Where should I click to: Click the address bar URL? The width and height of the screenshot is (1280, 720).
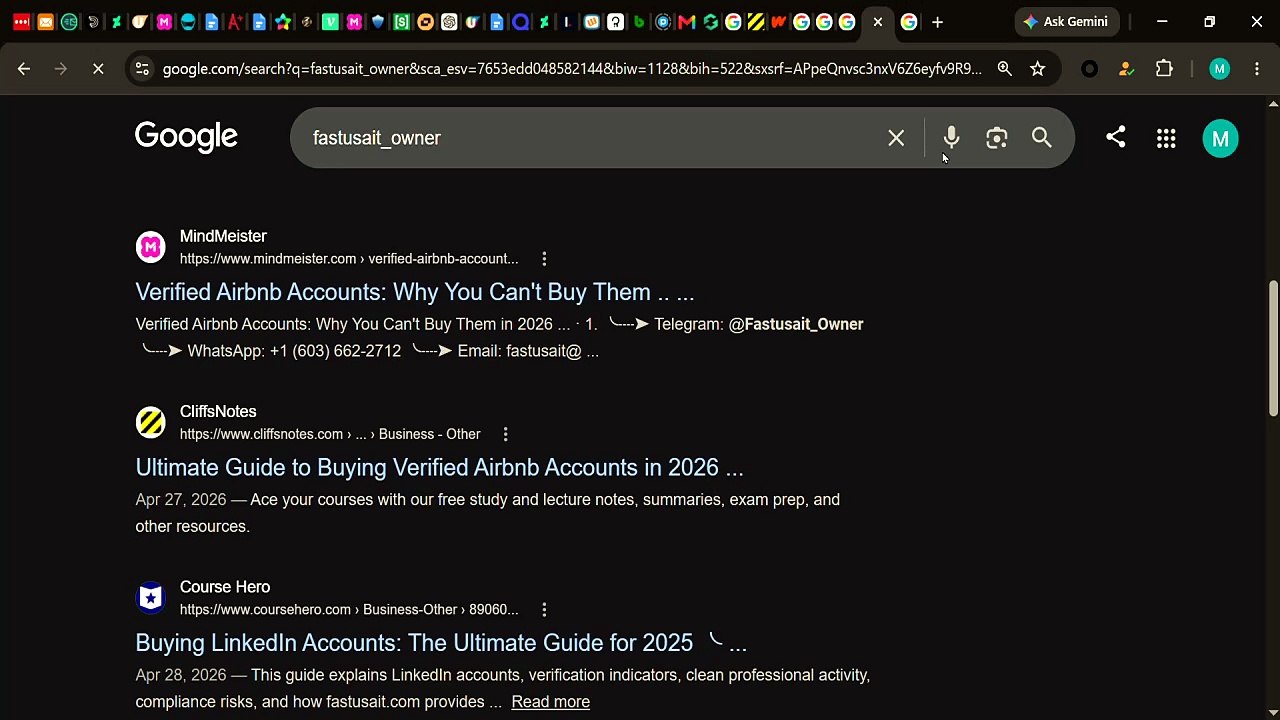tap(572, 69)
